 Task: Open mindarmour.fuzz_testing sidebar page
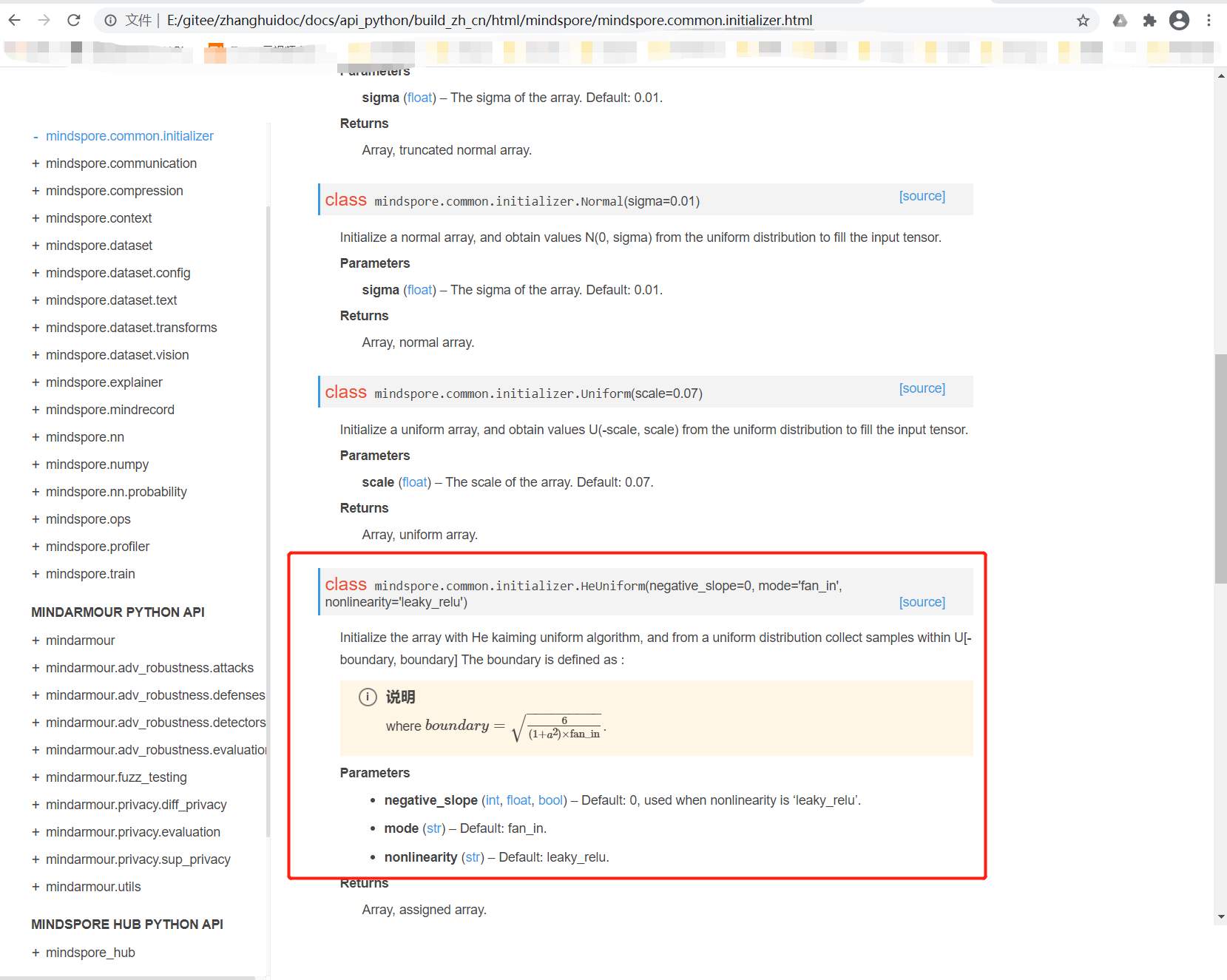pyautogui.click(x=116, y=777)
